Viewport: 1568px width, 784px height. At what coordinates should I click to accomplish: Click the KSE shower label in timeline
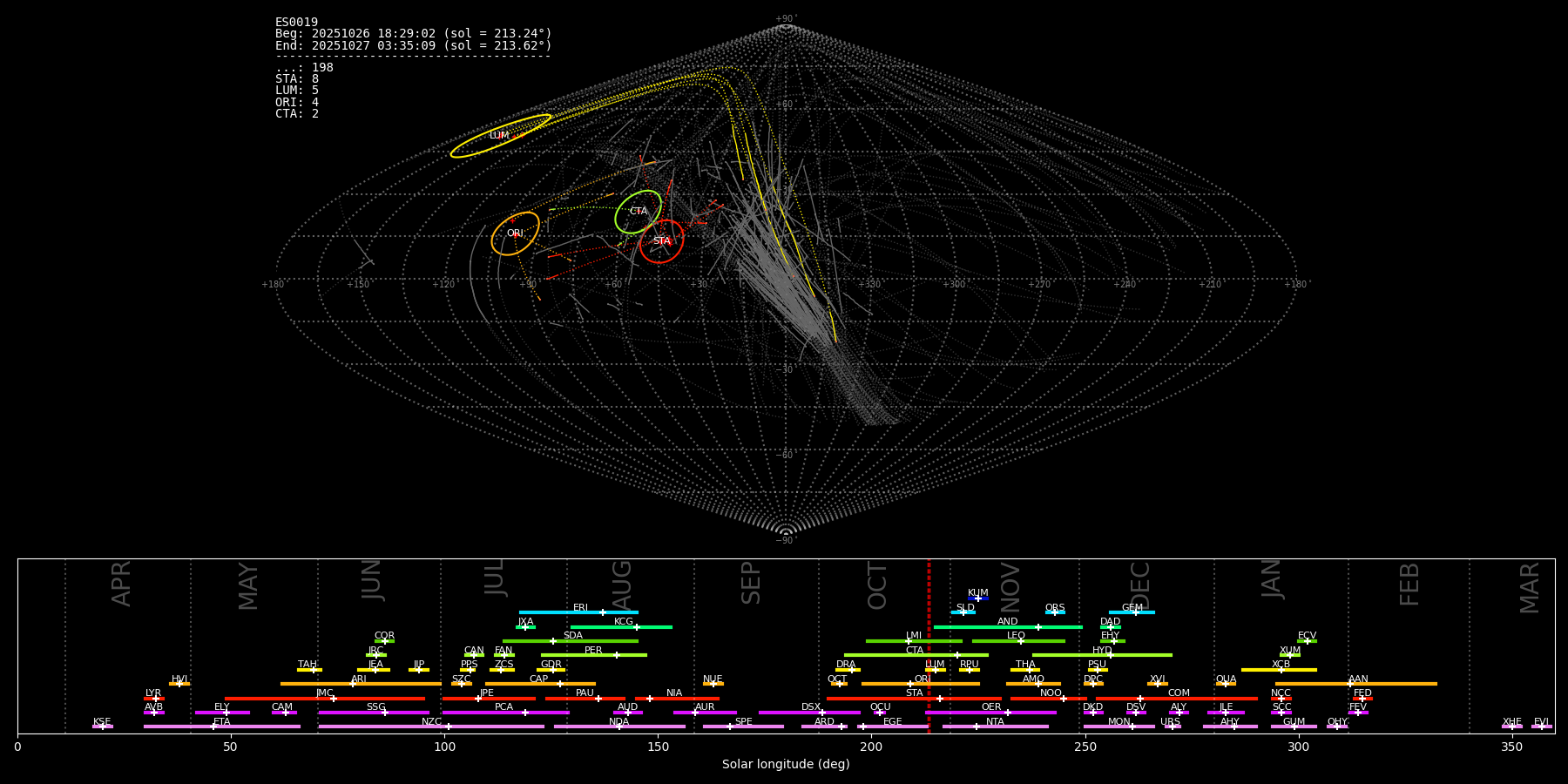click(x=102, y=722)
